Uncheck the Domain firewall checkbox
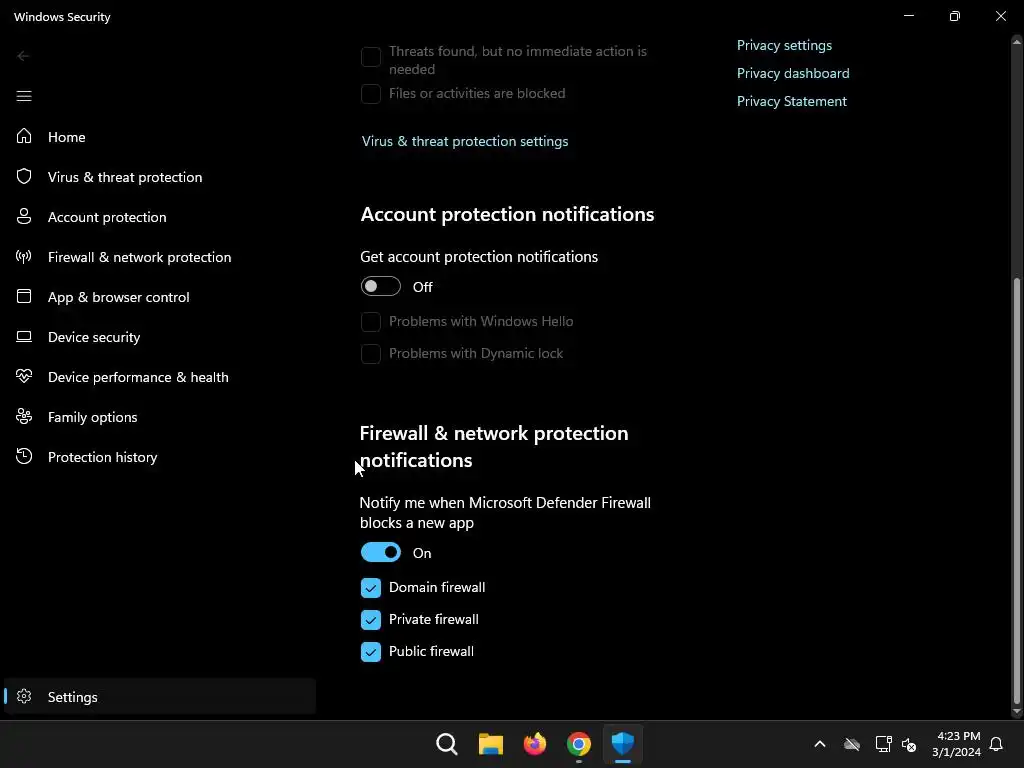This screenshot has height=768, width=1024. point(370,588)
